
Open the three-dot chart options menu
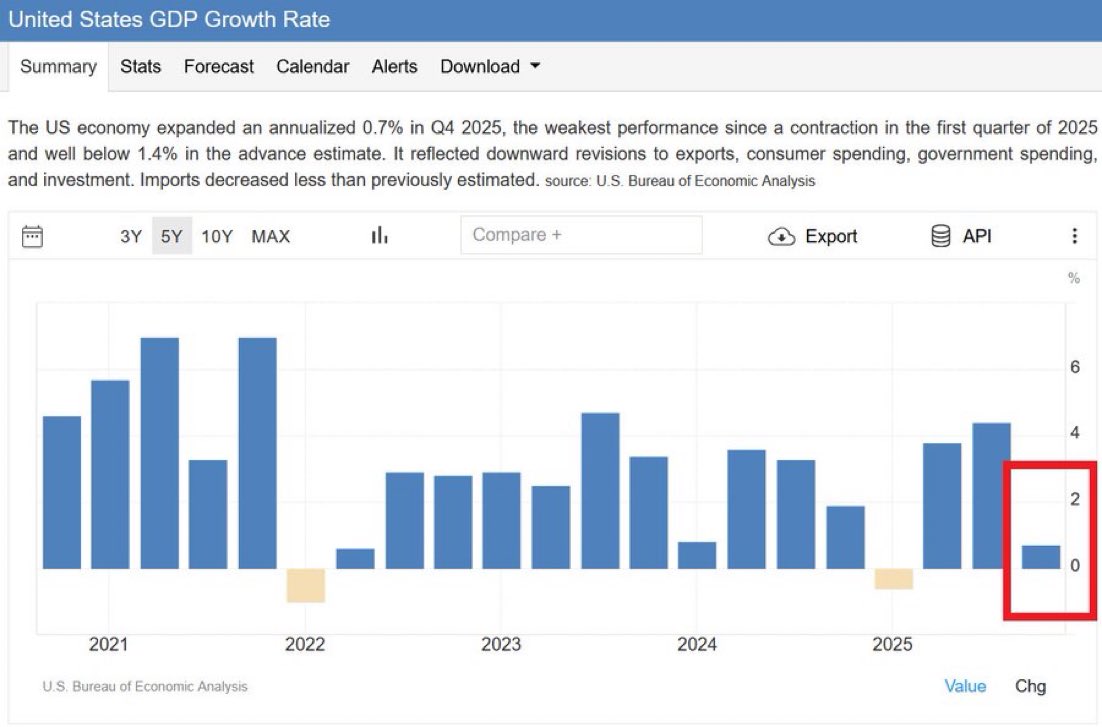pyautogui.click(x=1075, y=236)
